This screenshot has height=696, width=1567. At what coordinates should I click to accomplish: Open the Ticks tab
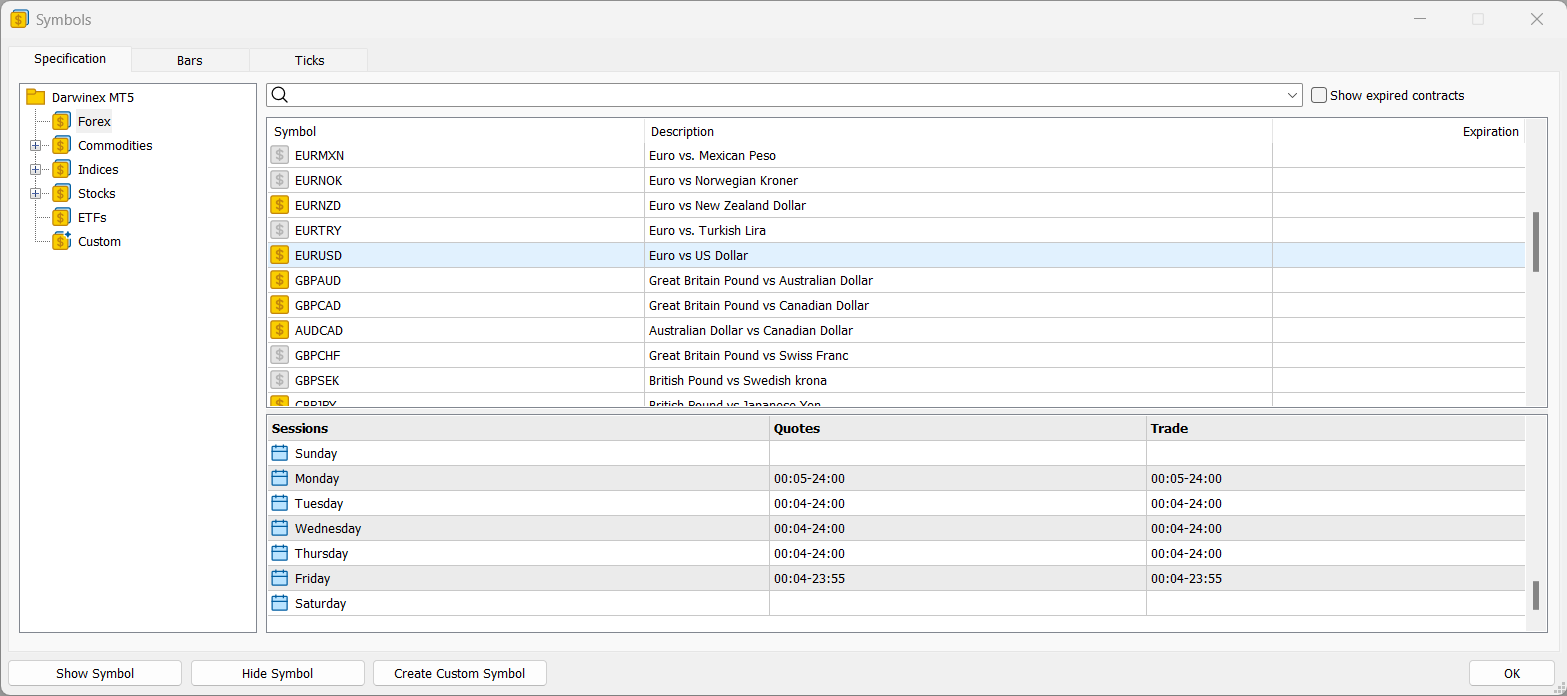pyautogui.click(x=309, y=59)
